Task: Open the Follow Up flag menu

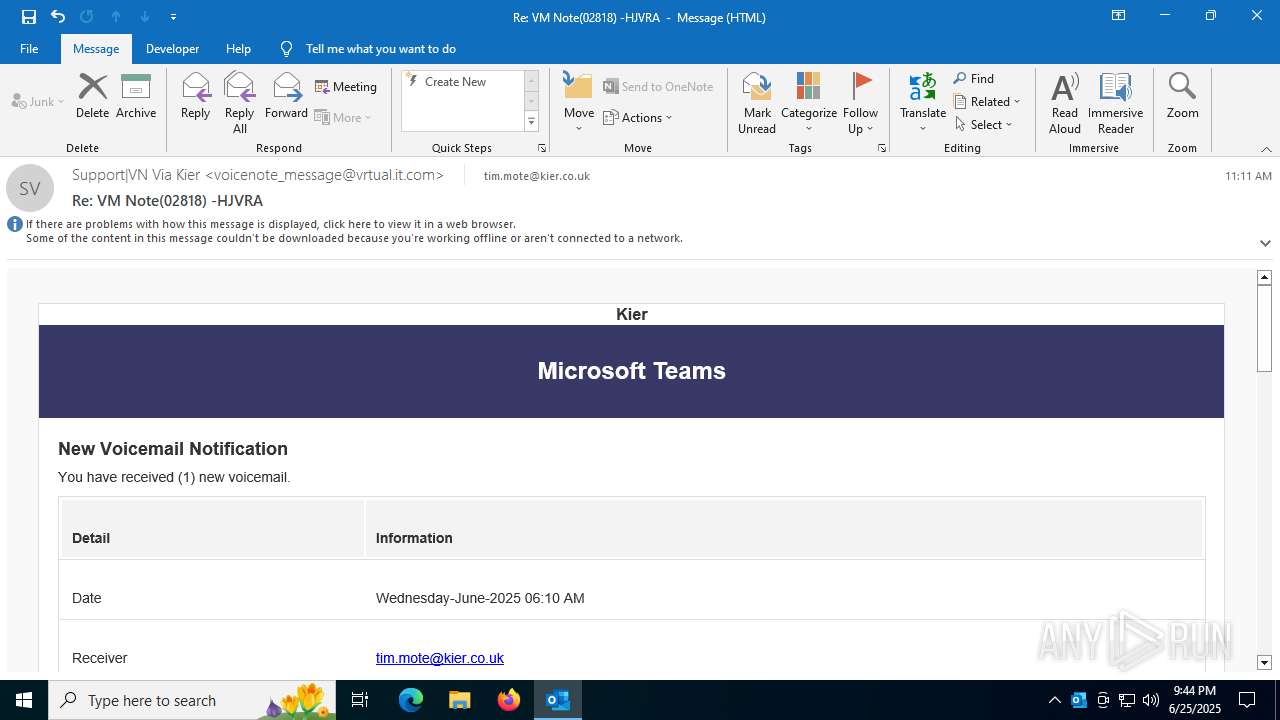Action: [860, 103]
